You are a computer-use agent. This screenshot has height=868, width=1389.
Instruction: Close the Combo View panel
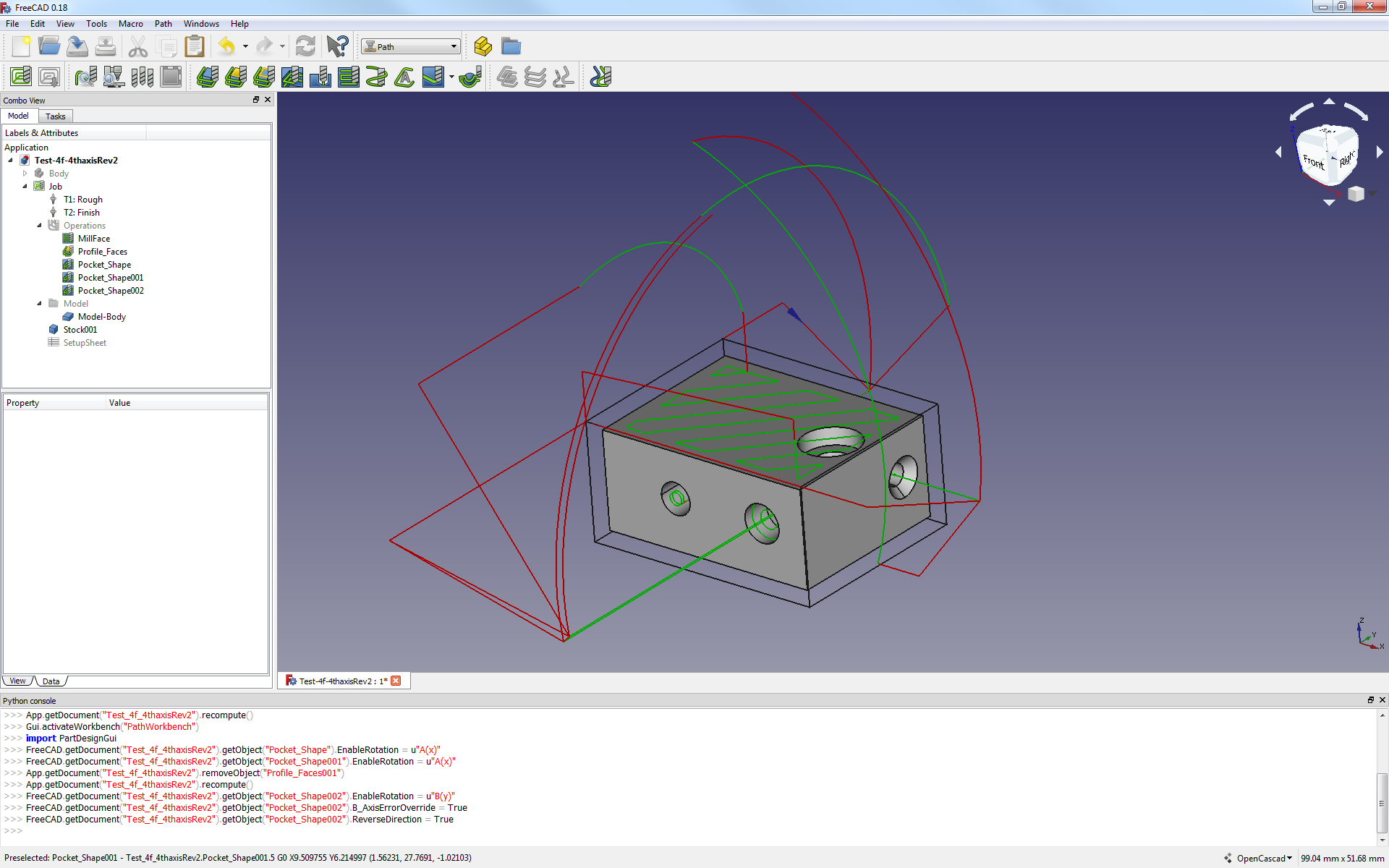point(268,100)
